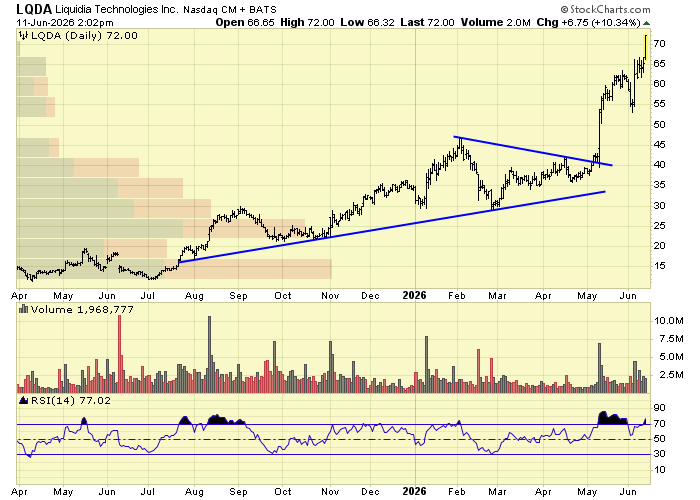The image size is (700, 500).
Task: Click the descending blue resistance trendline
Action: (533, 151)
